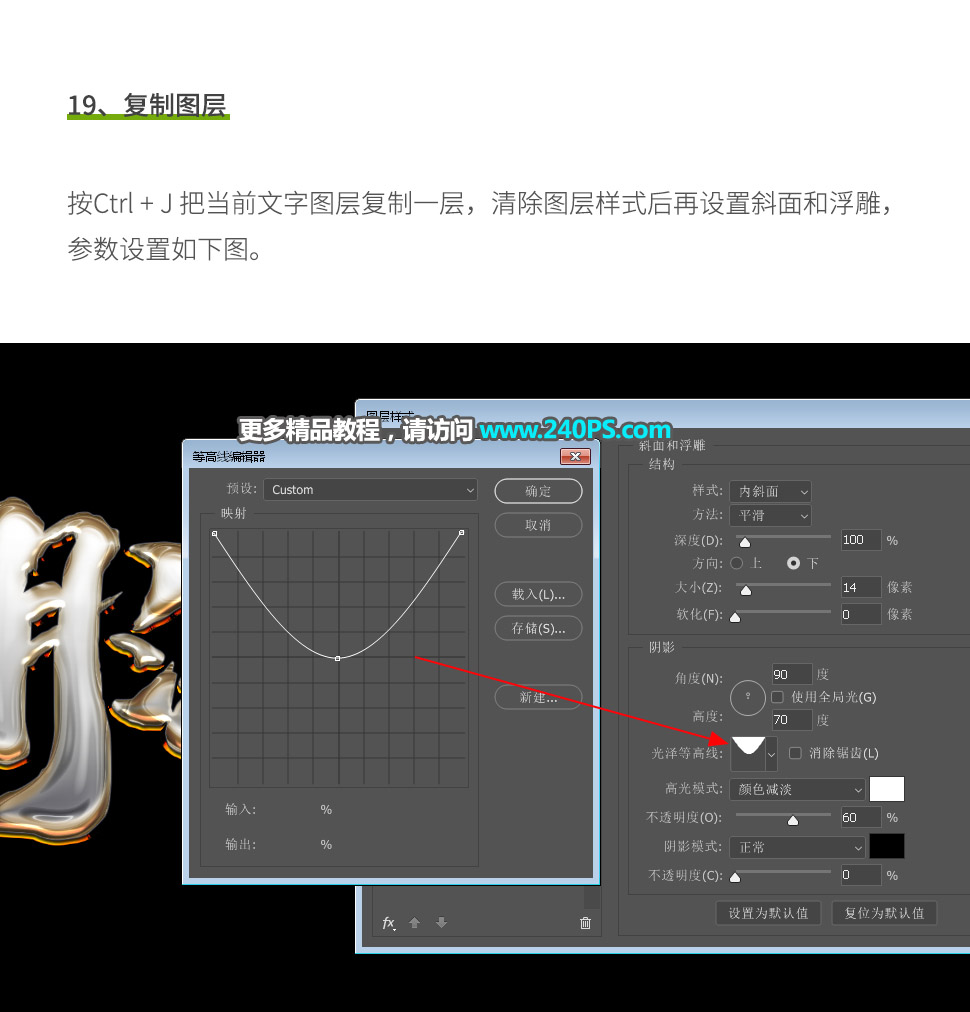
Task: Click the 复位为默认值 button
Action: tap(884, 913)
